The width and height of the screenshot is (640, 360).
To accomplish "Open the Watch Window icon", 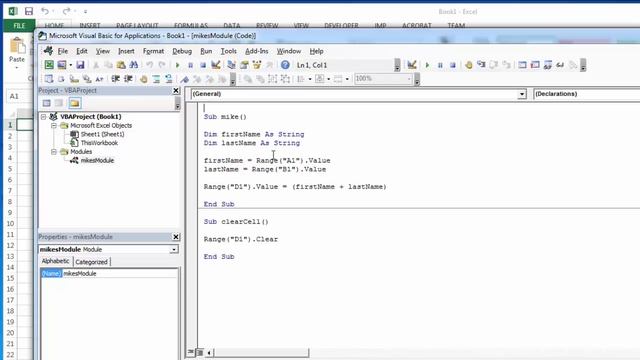I will click(x=547, y=65).
